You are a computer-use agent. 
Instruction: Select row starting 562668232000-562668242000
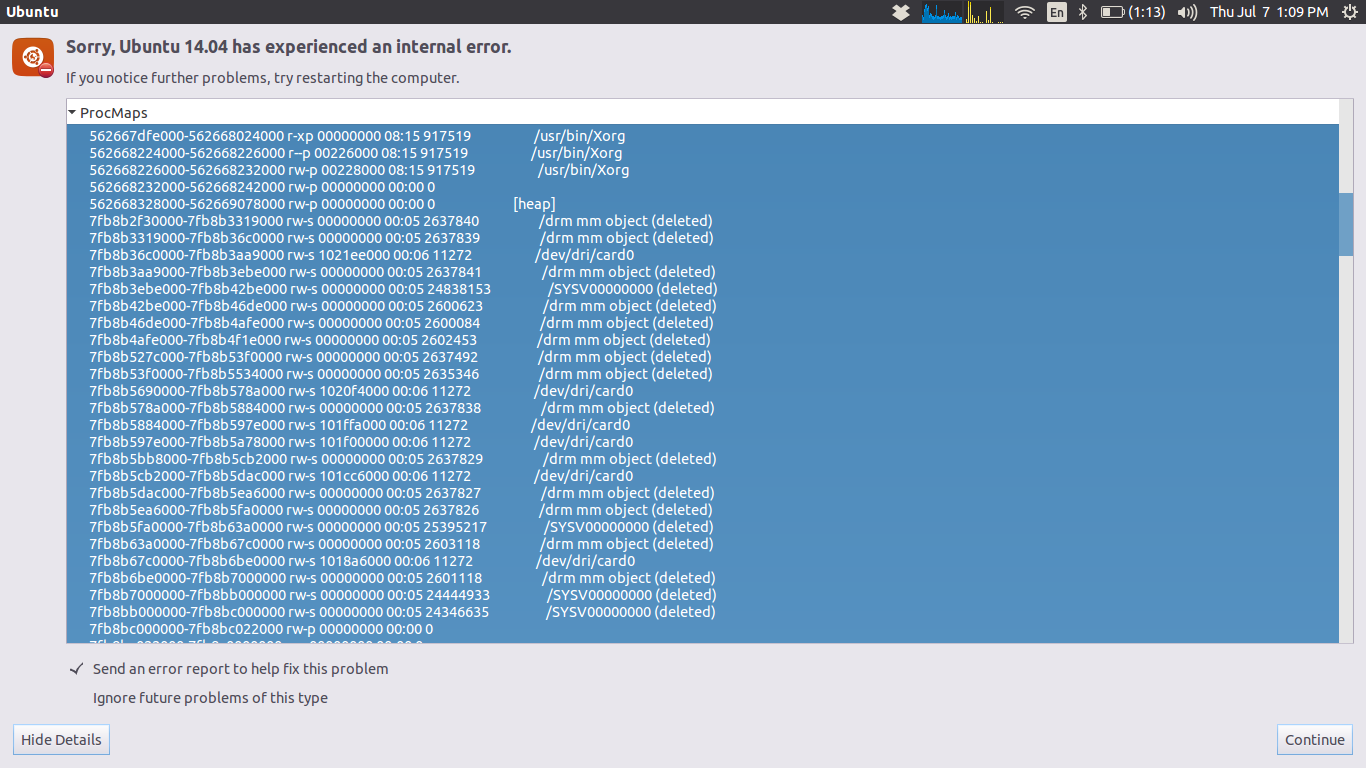(702, 187)
